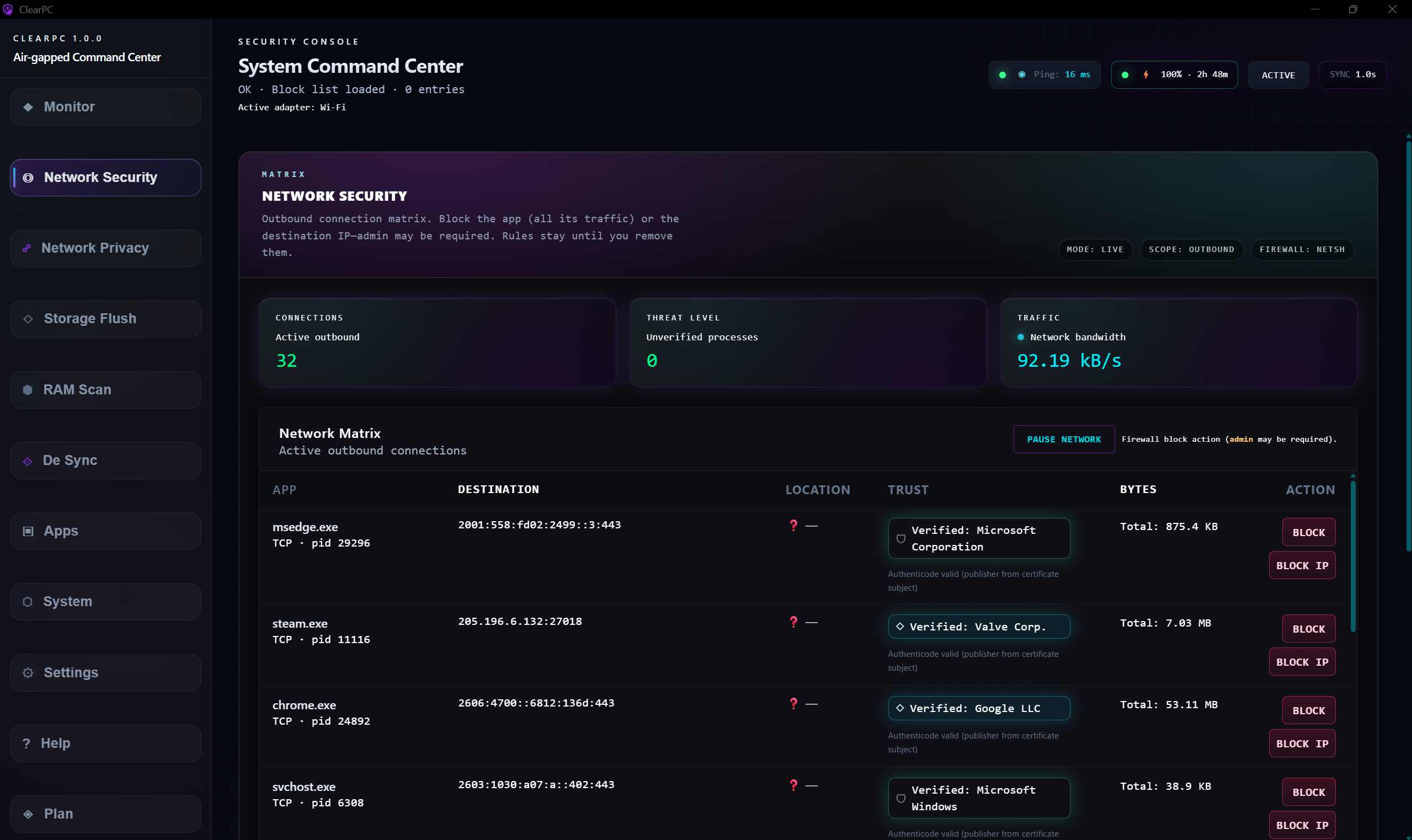Click the ClearPC logo in title bar

tap(7, 9)
